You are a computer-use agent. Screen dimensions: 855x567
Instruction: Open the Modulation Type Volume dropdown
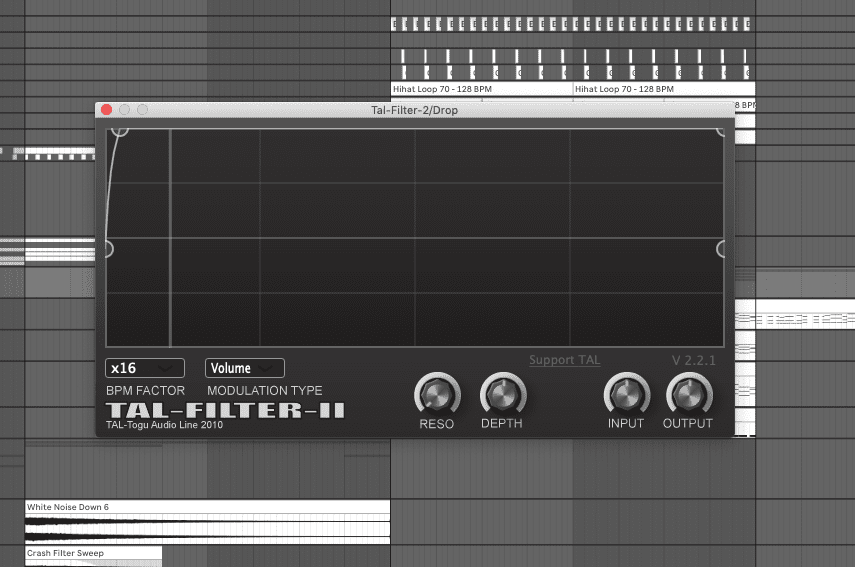[245, 368]
